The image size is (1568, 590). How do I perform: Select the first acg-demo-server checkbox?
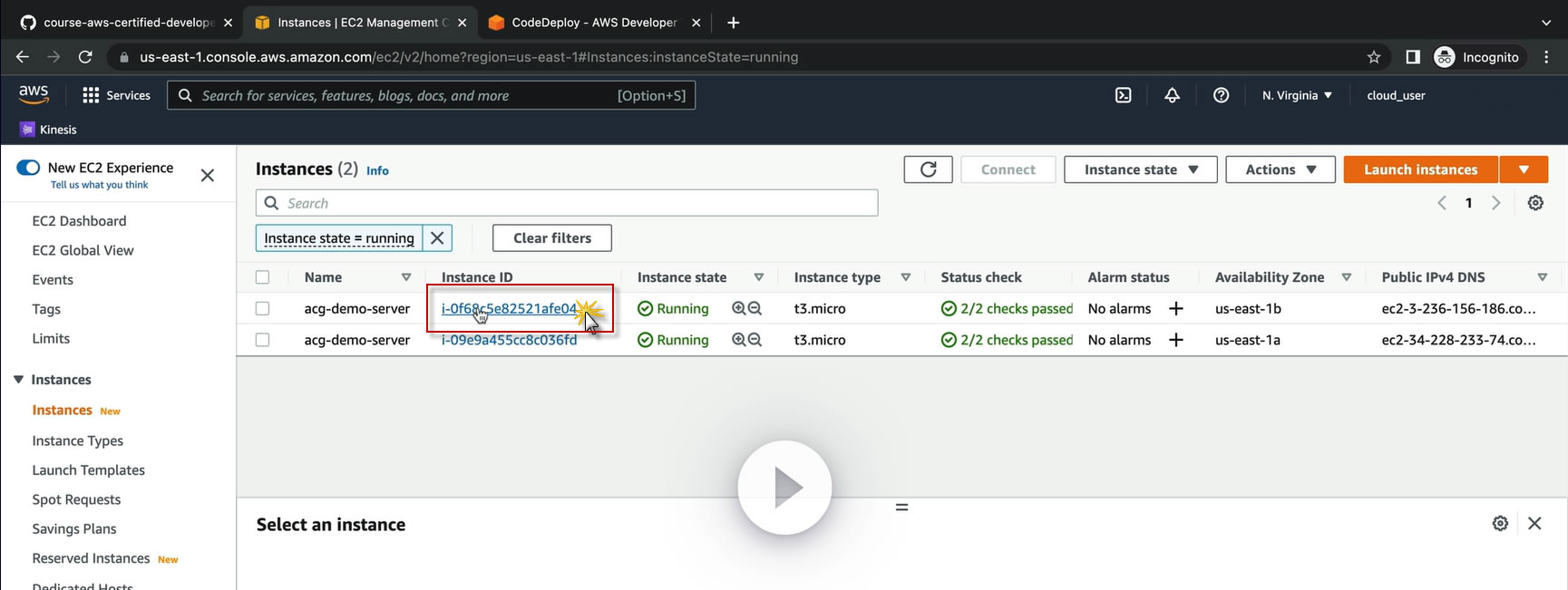point(263,309)
